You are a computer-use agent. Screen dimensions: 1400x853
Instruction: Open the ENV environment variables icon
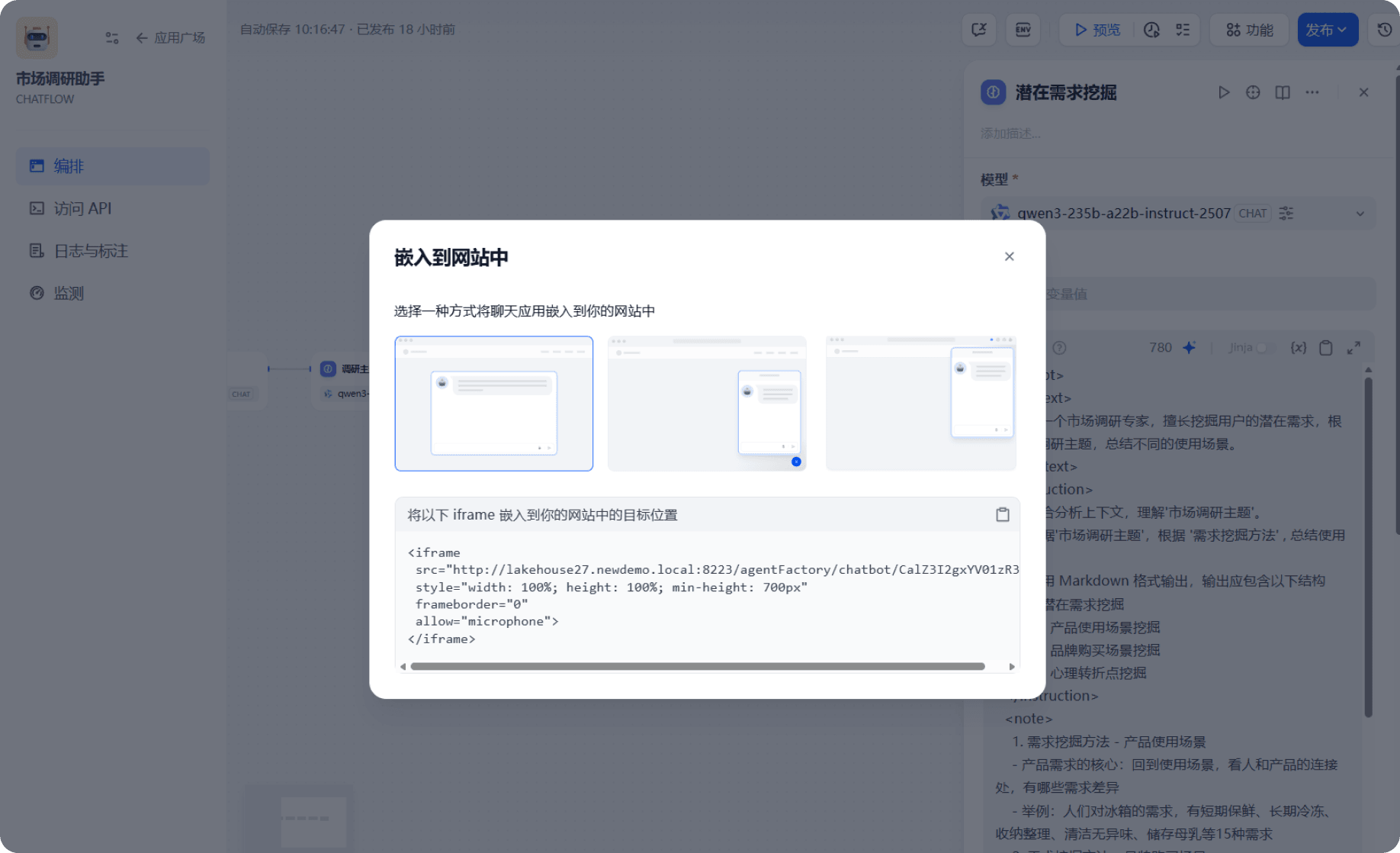1023,30
